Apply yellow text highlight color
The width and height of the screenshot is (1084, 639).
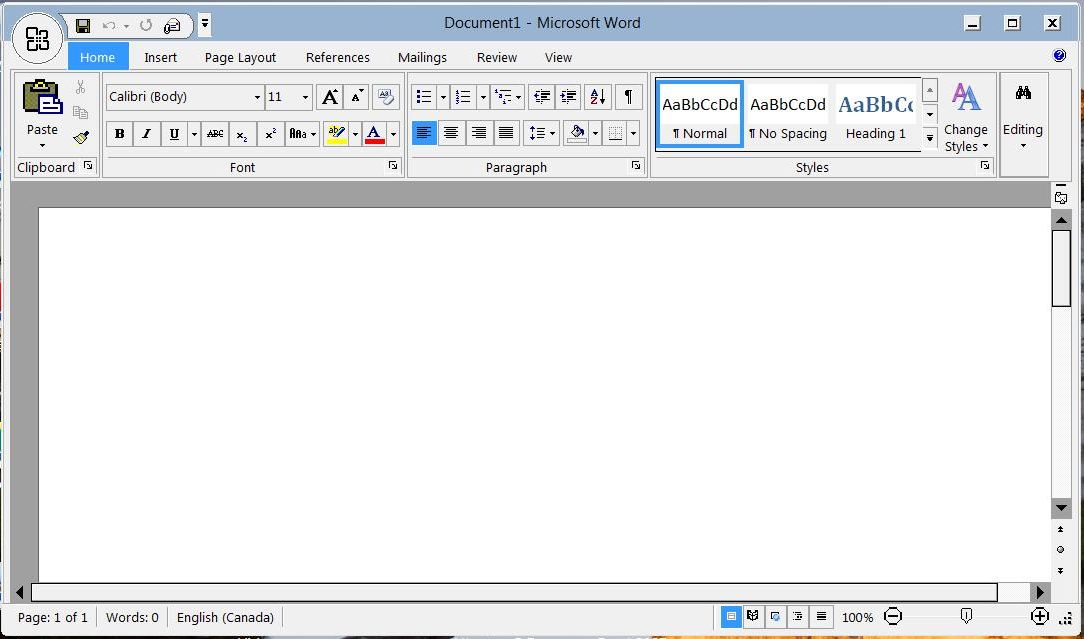tap(336, 133)
